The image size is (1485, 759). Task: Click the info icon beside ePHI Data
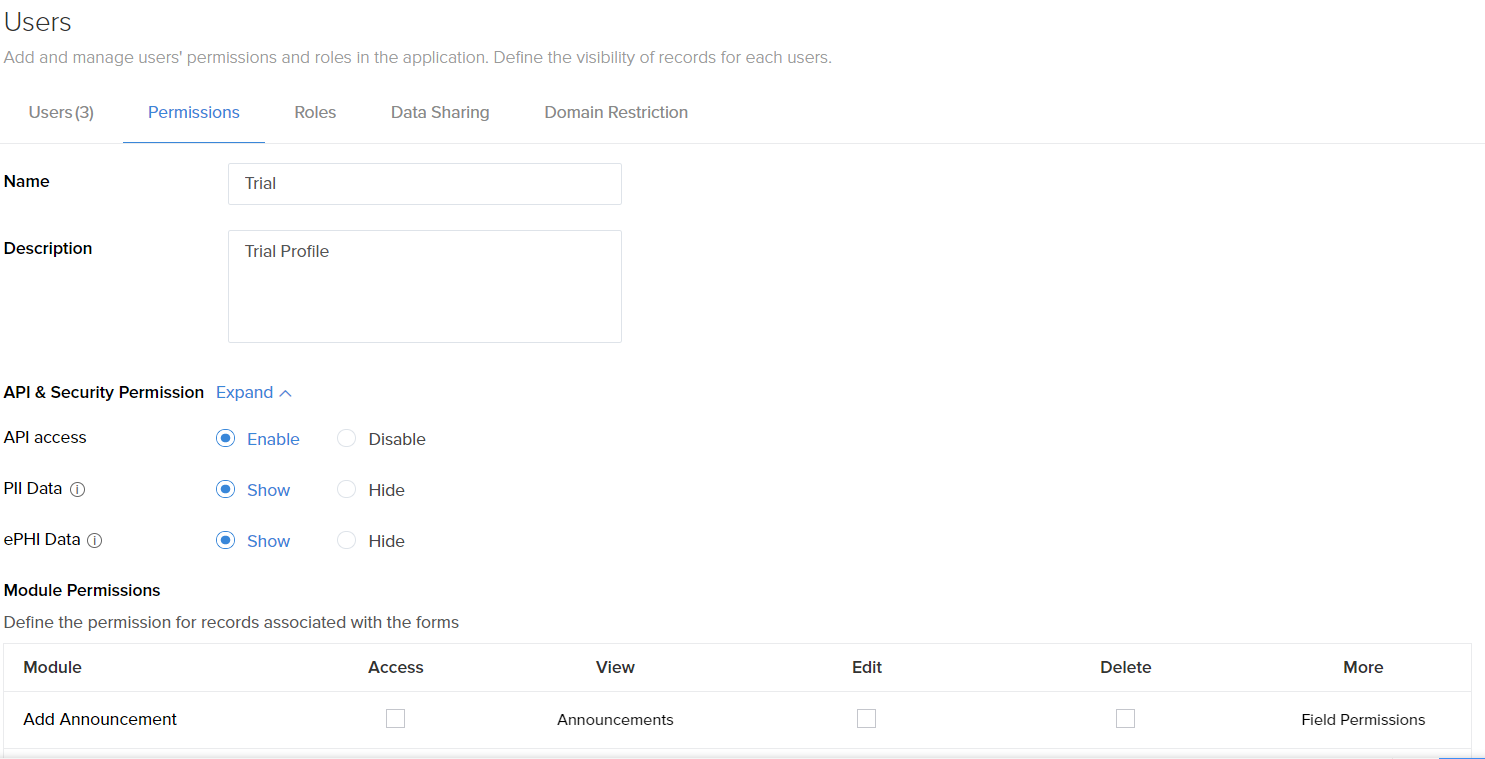click(94, 540)
